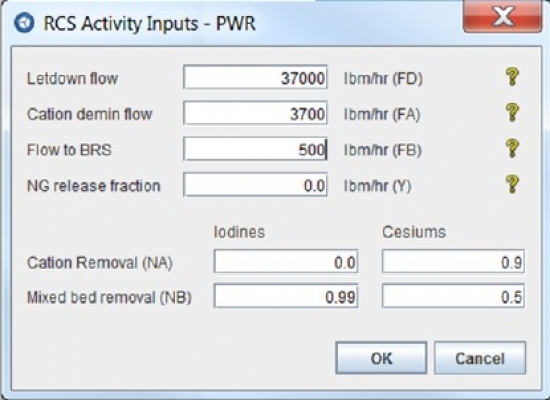Select Iodines Cation Removal field

[286, 262]
